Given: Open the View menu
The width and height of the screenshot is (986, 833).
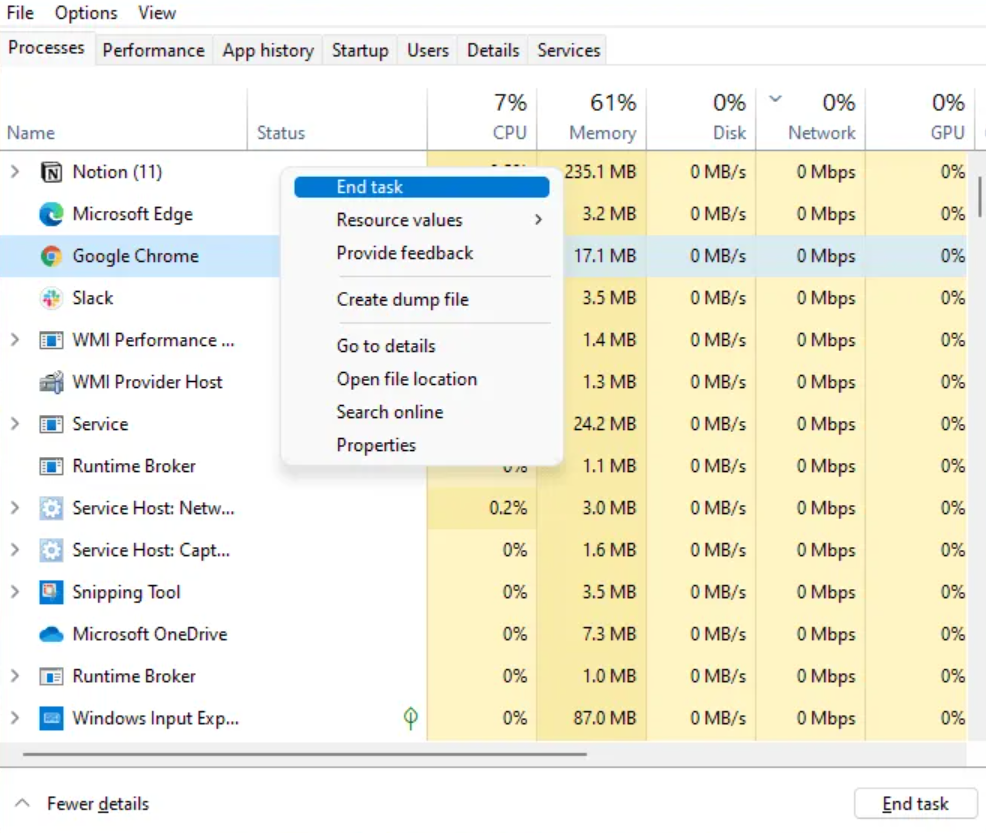Looking at the screenshot, I should [157, 13].
